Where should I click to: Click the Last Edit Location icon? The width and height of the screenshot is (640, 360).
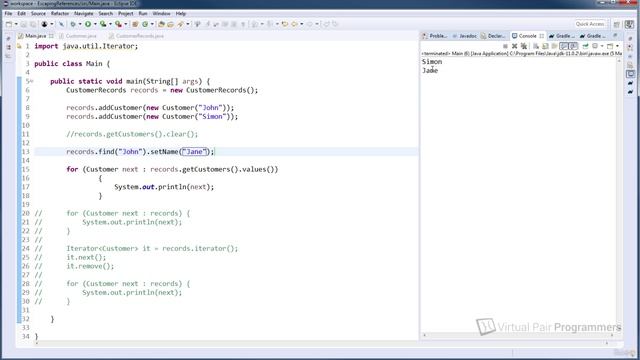click(x=285, y=24)
